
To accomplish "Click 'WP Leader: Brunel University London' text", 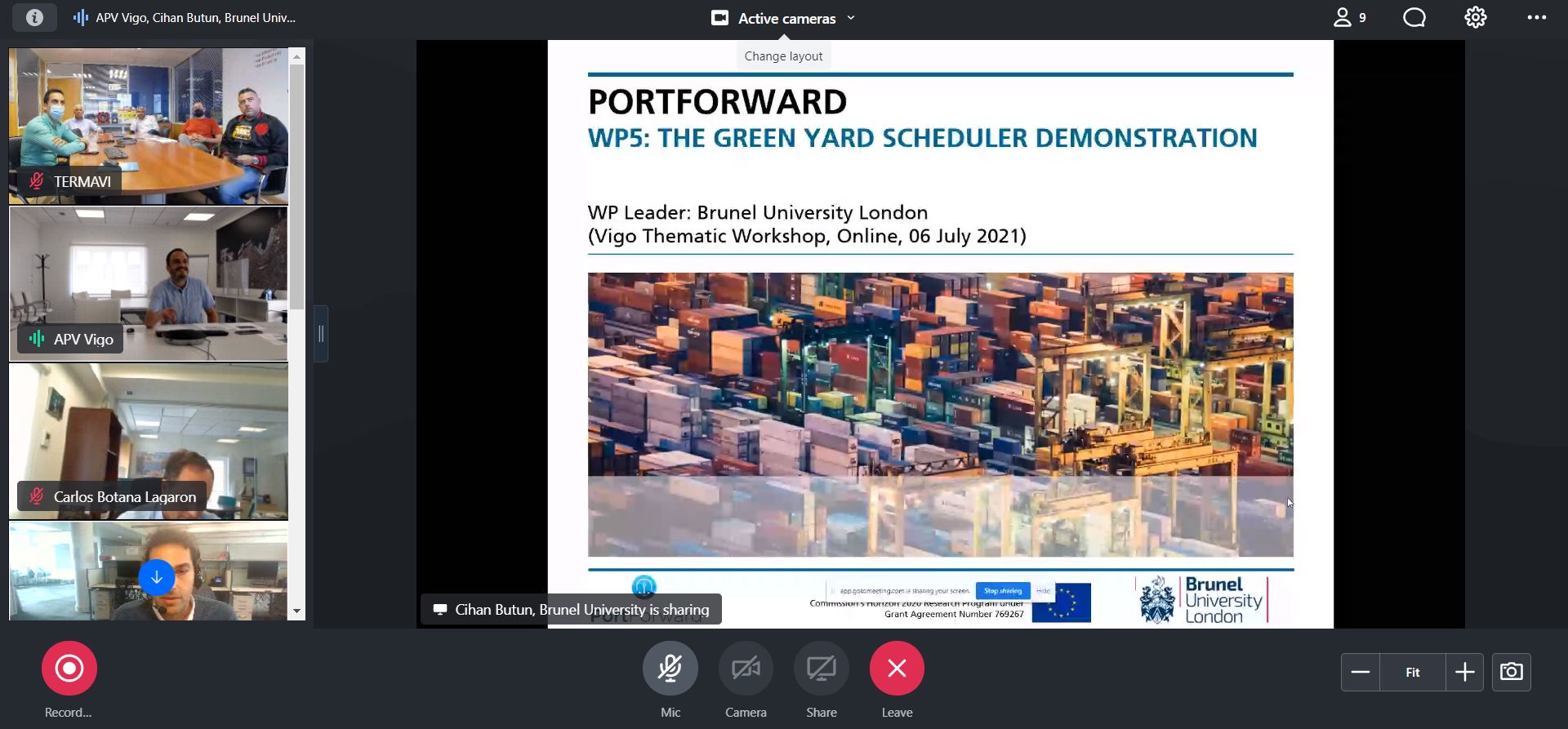I will [758, 212].
